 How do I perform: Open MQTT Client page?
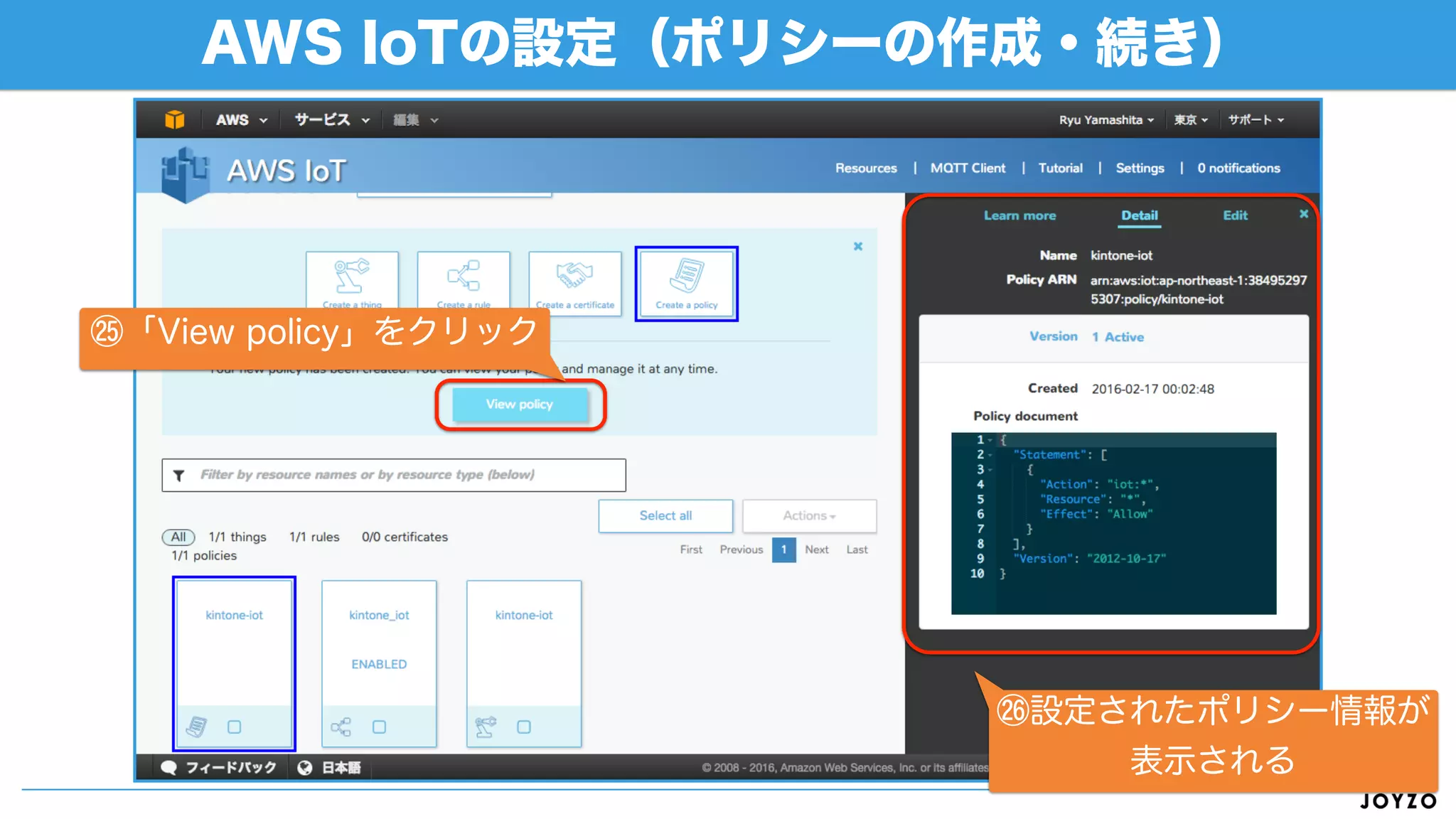click(968, 168)
